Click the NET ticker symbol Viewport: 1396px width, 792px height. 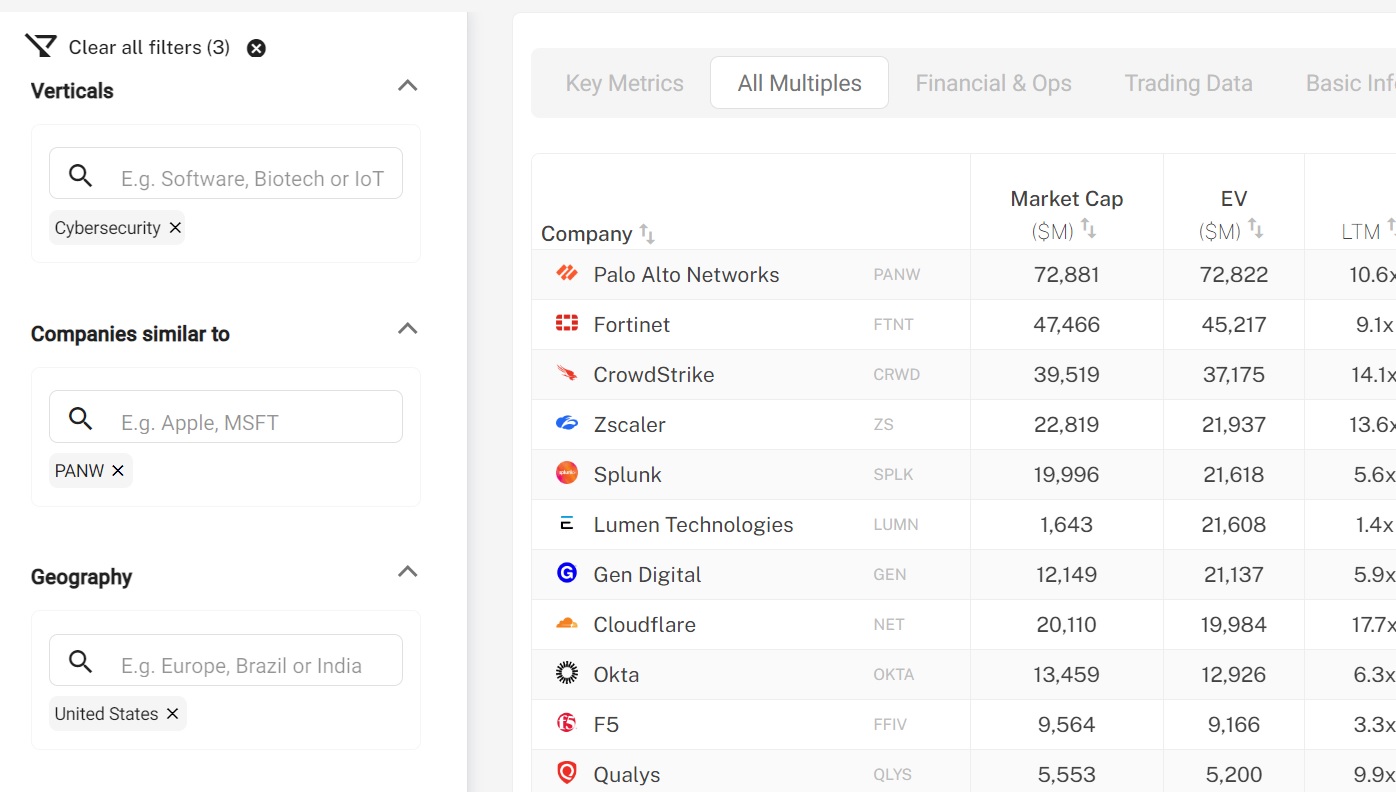click(888, 625)
